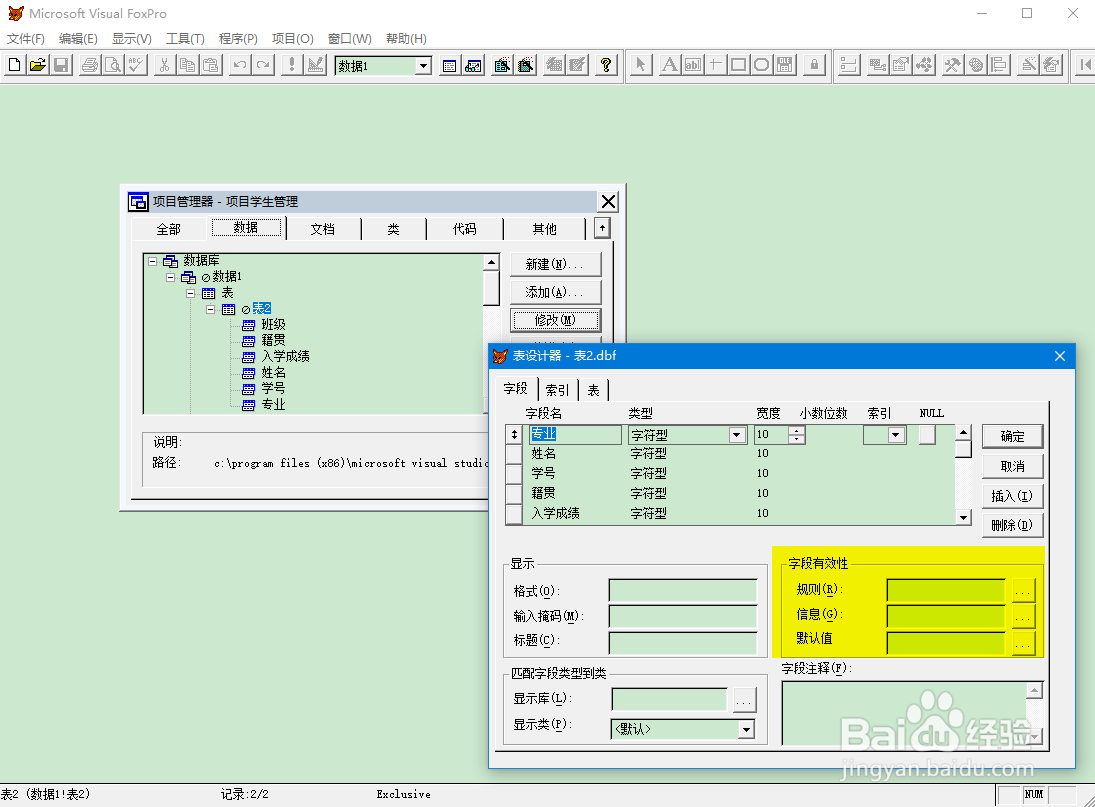Open the database dropdown showing 数据1
Image resolution: width=1095 pixels, height=807 pixels.
[423, 66]
